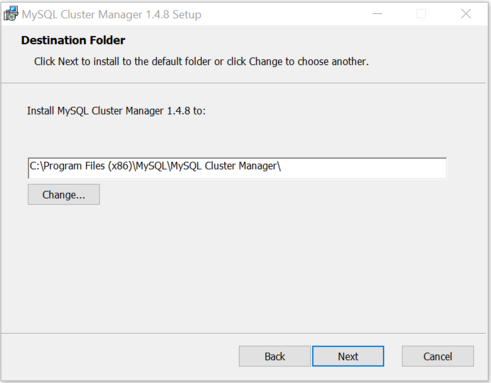
Task: Click 'Program Files (x86)' in the path text
Action: (88, 166)
